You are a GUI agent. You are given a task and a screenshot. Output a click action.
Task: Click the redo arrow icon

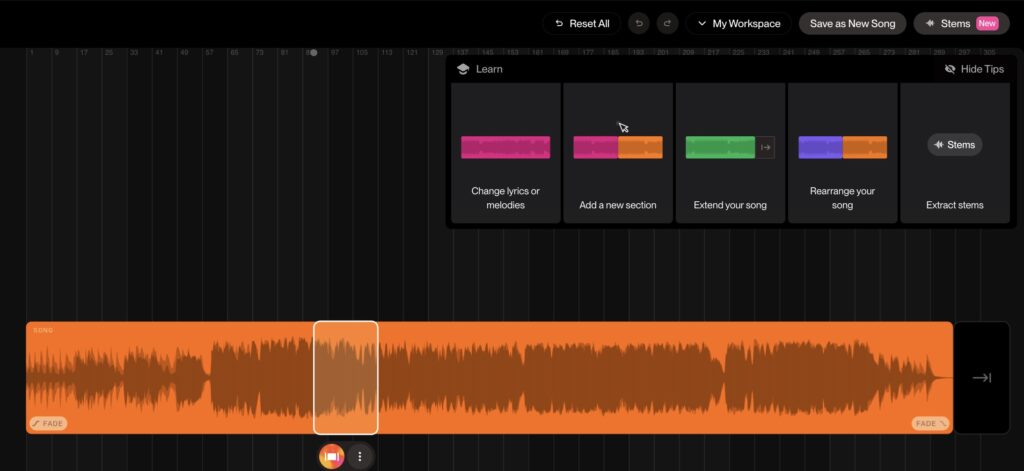(x=667, y=24)
